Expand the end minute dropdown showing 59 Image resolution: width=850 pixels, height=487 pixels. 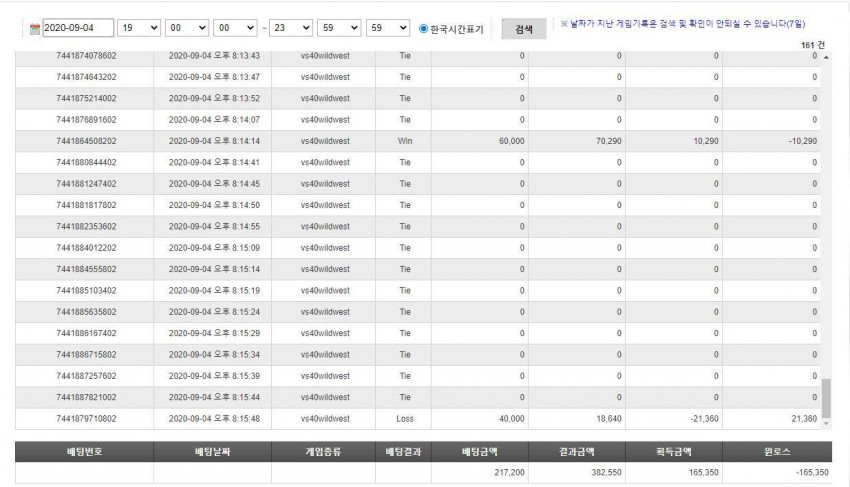point(339,28)
